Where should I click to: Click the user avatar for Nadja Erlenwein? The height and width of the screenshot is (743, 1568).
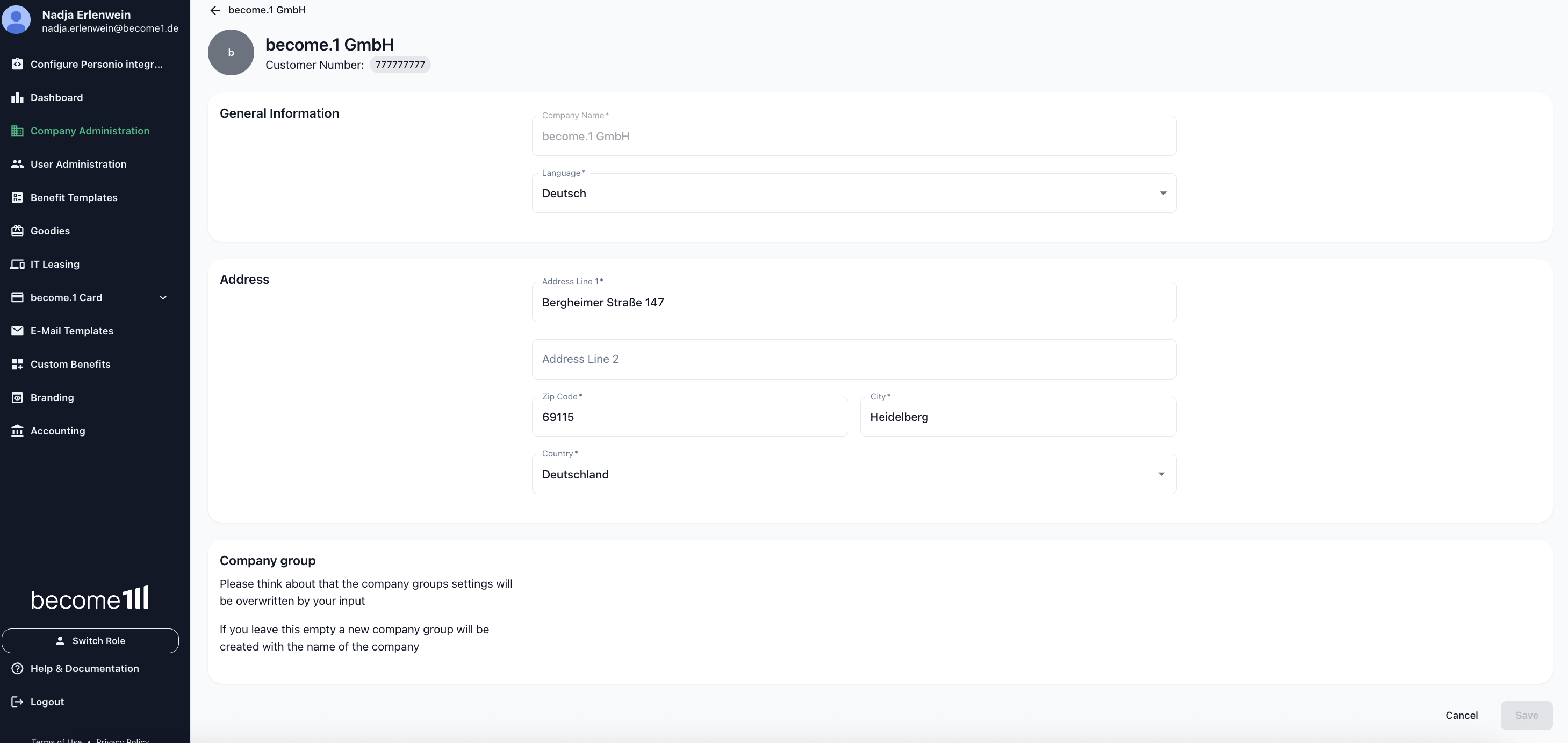17,20
